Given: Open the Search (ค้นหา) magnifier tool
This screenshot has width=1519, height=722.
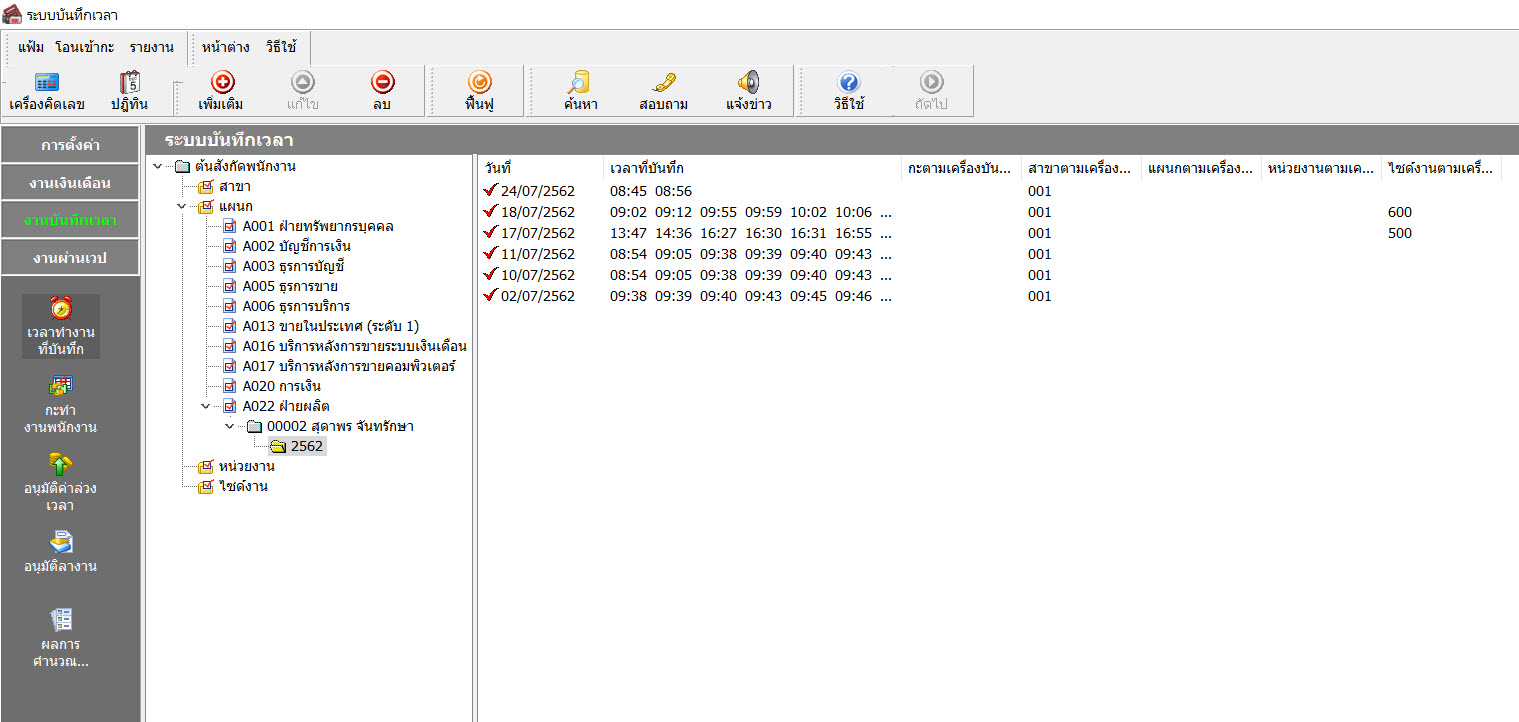Looking at the screenshot, I should click(x=580, y=91).
